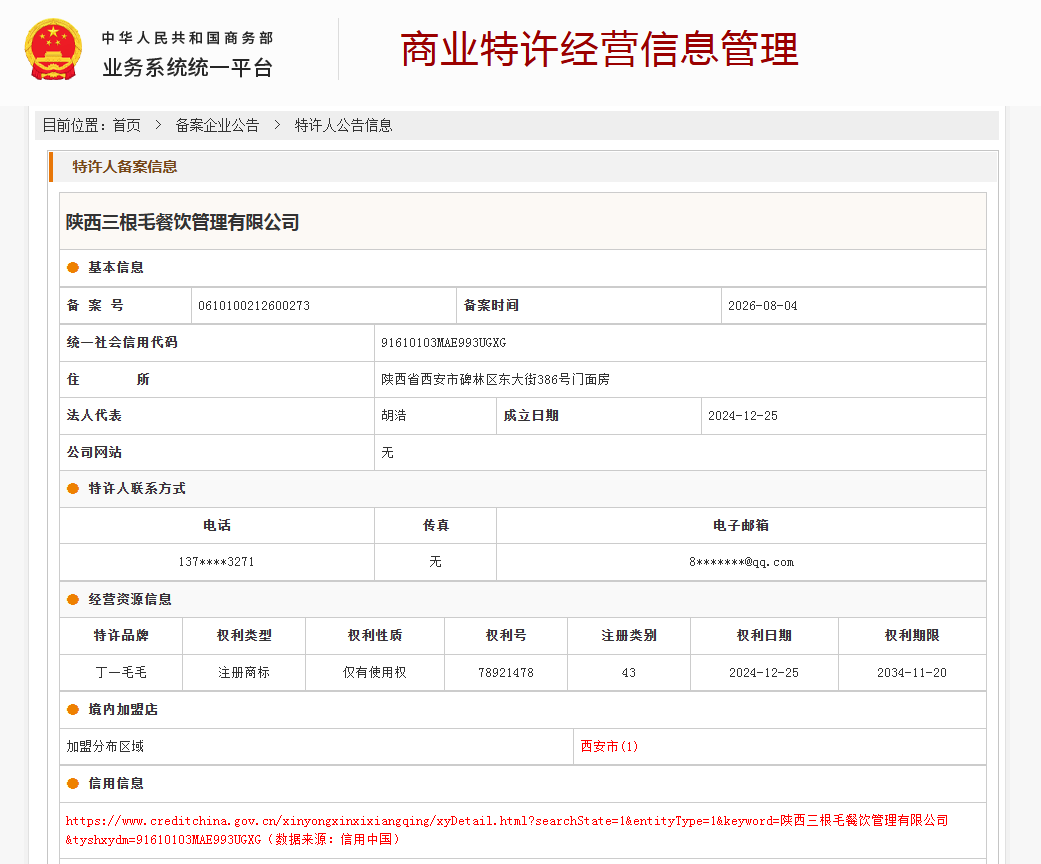Click the 统一社会信用代码 label
This screenshot has height=864, width=1041.
(122, 343)
